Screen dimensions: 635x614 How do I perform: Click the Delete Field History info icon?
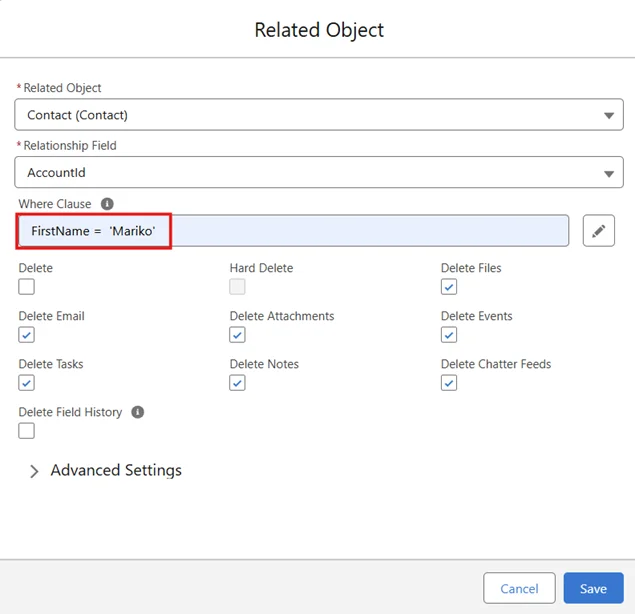(138, 412)
